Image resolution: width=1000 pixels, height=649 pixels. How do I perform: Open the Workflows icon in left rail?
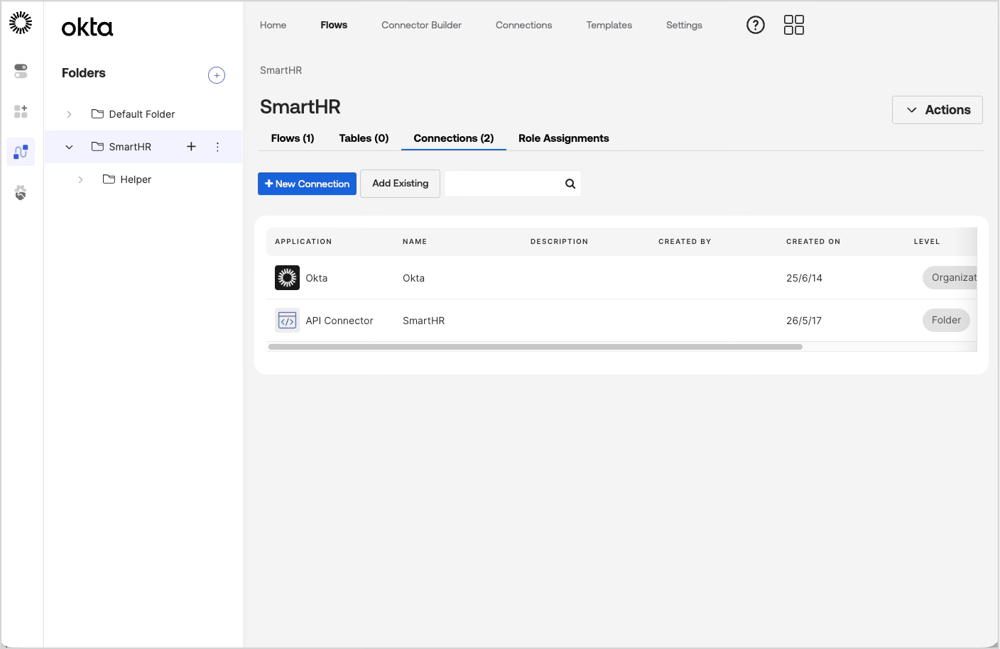20,152
